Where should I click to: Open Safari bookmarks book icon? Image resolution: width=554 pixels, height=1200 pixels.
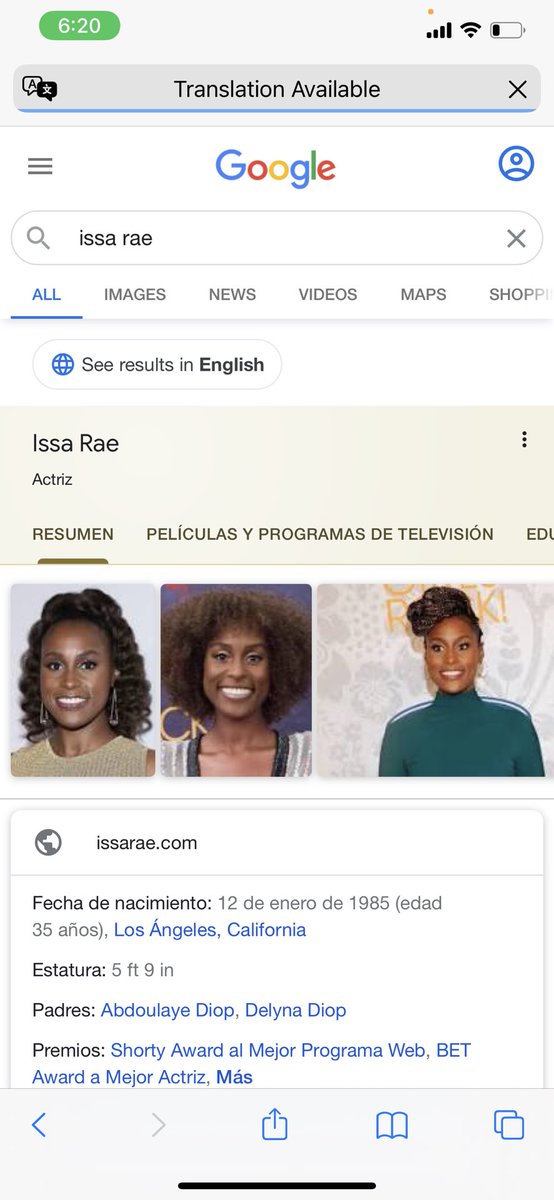(x=392, y=1126)
